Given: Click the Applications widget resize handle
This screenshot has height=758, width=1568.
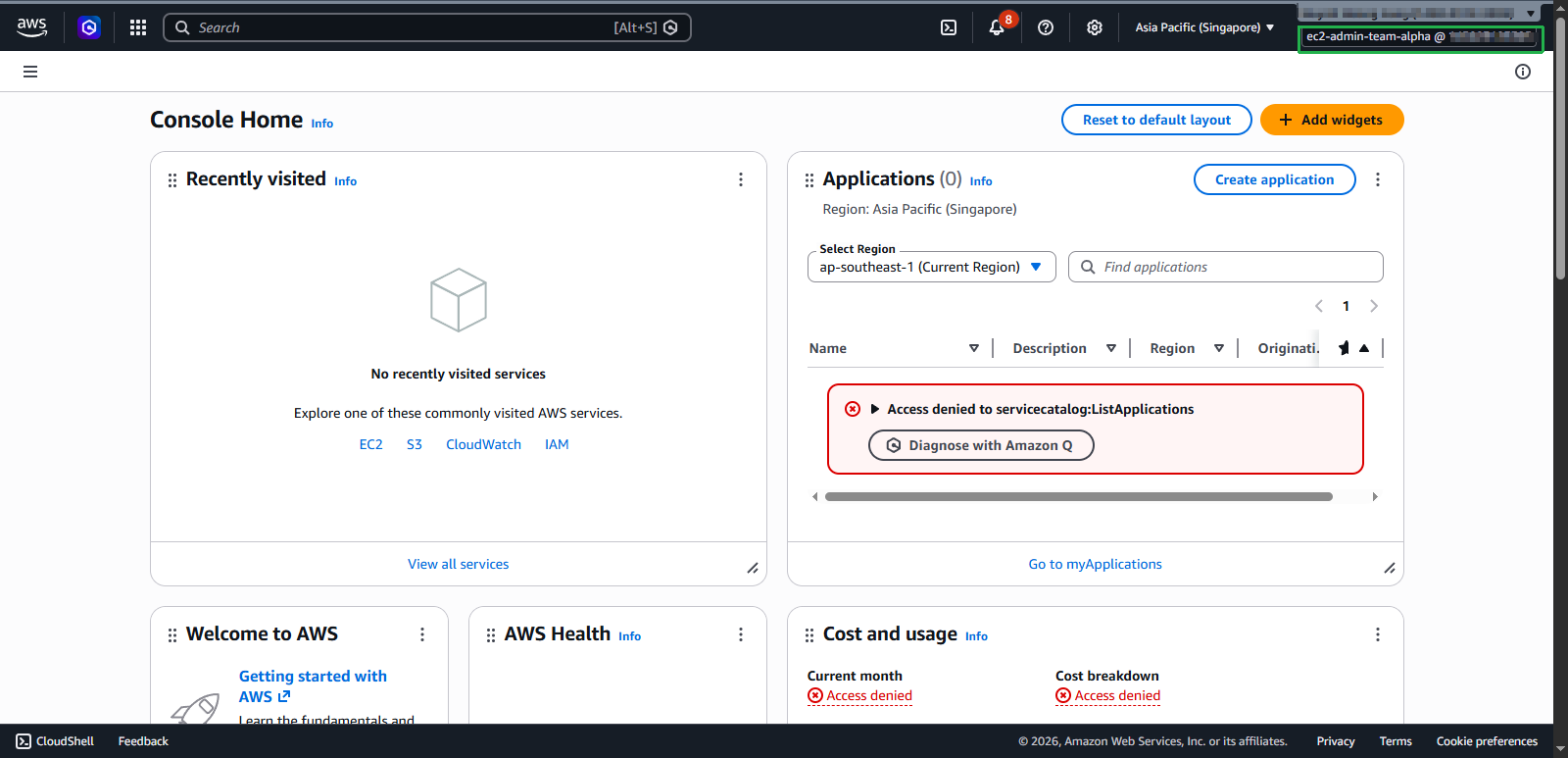Looking at the screenshot, I should (1390, 568).
